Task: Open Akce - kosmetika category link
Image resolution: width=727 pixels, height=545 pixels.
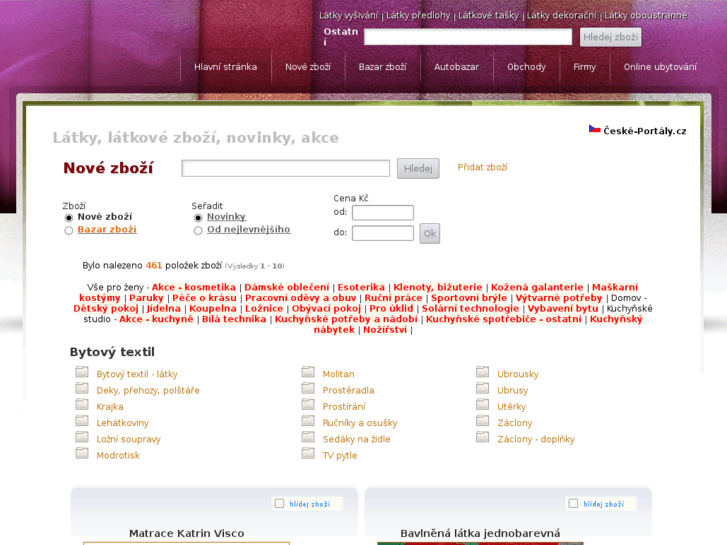Action: pyautogui.click(x=194, y=287)
